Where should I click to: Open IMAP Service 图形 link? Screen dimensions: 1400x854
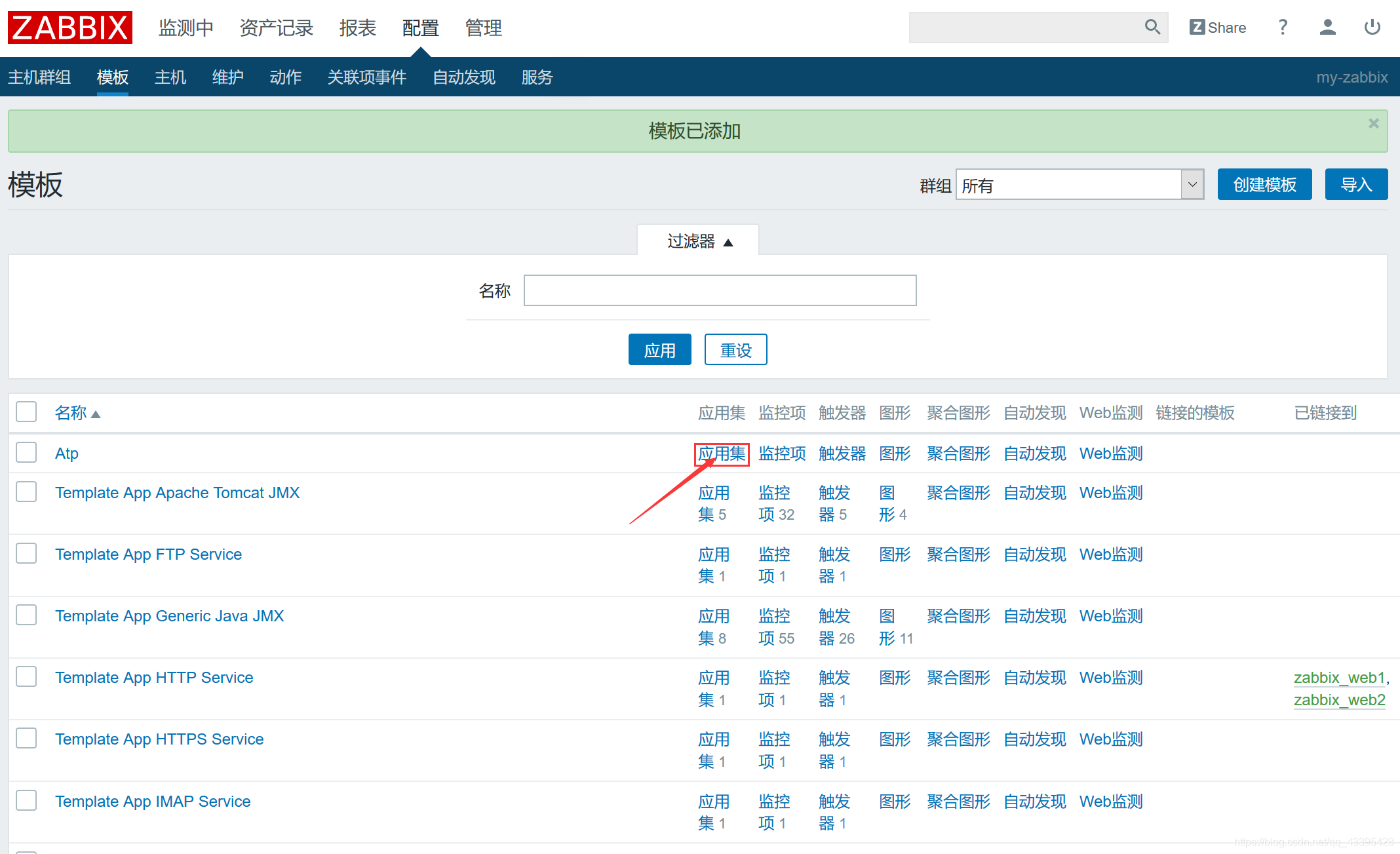(x=895, y=802)
